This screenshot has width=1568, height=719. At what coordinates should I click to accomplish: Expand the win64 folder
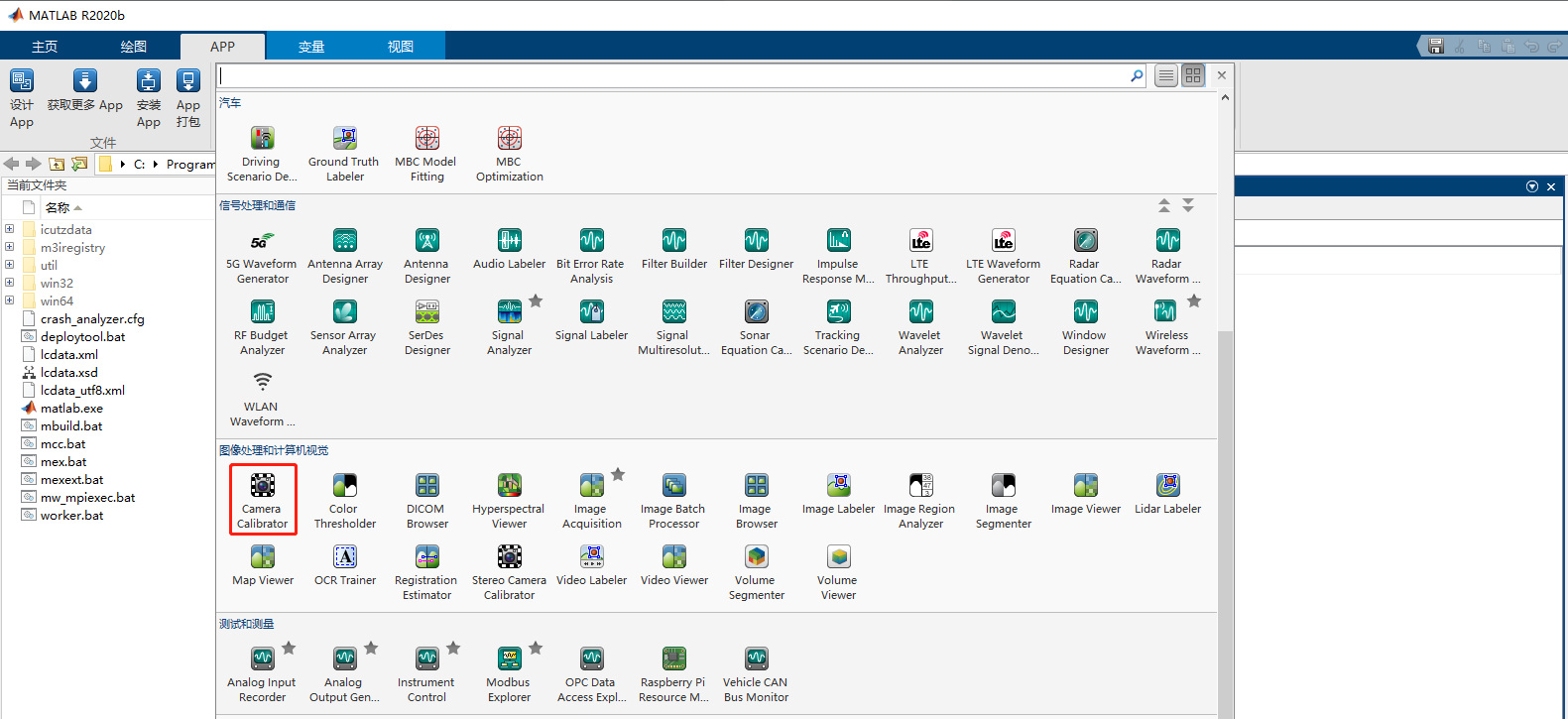click(x=10, y=300)
